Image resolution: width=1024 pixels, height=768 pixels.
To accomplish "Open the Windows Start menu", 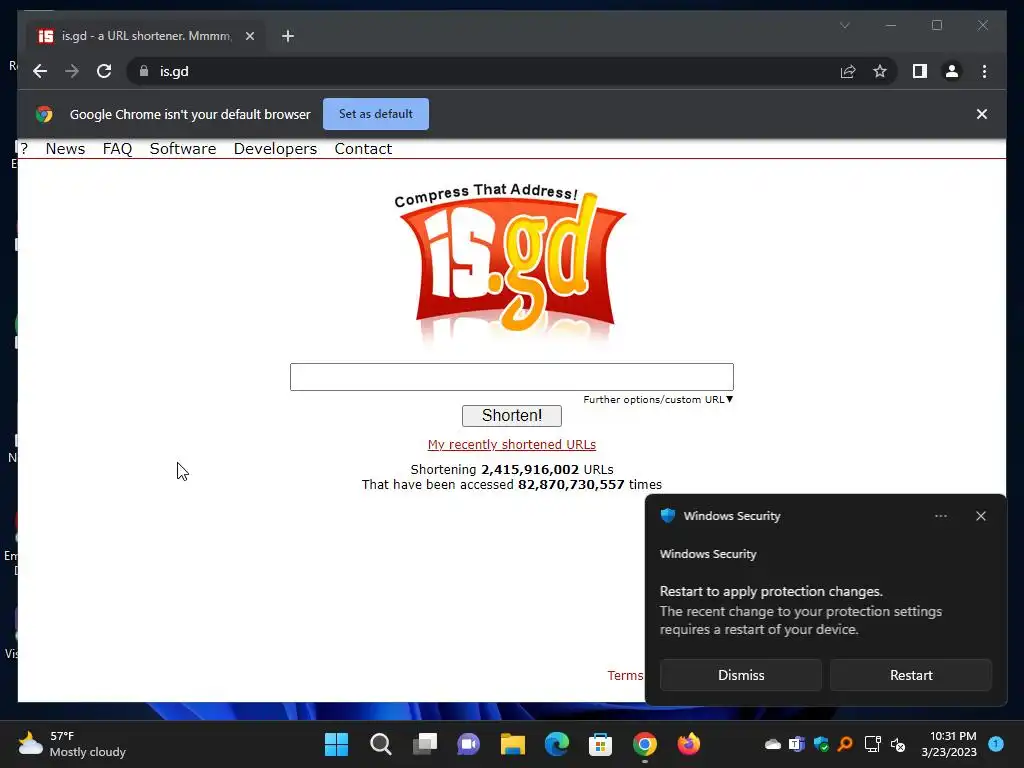I will tap(336, 744).
